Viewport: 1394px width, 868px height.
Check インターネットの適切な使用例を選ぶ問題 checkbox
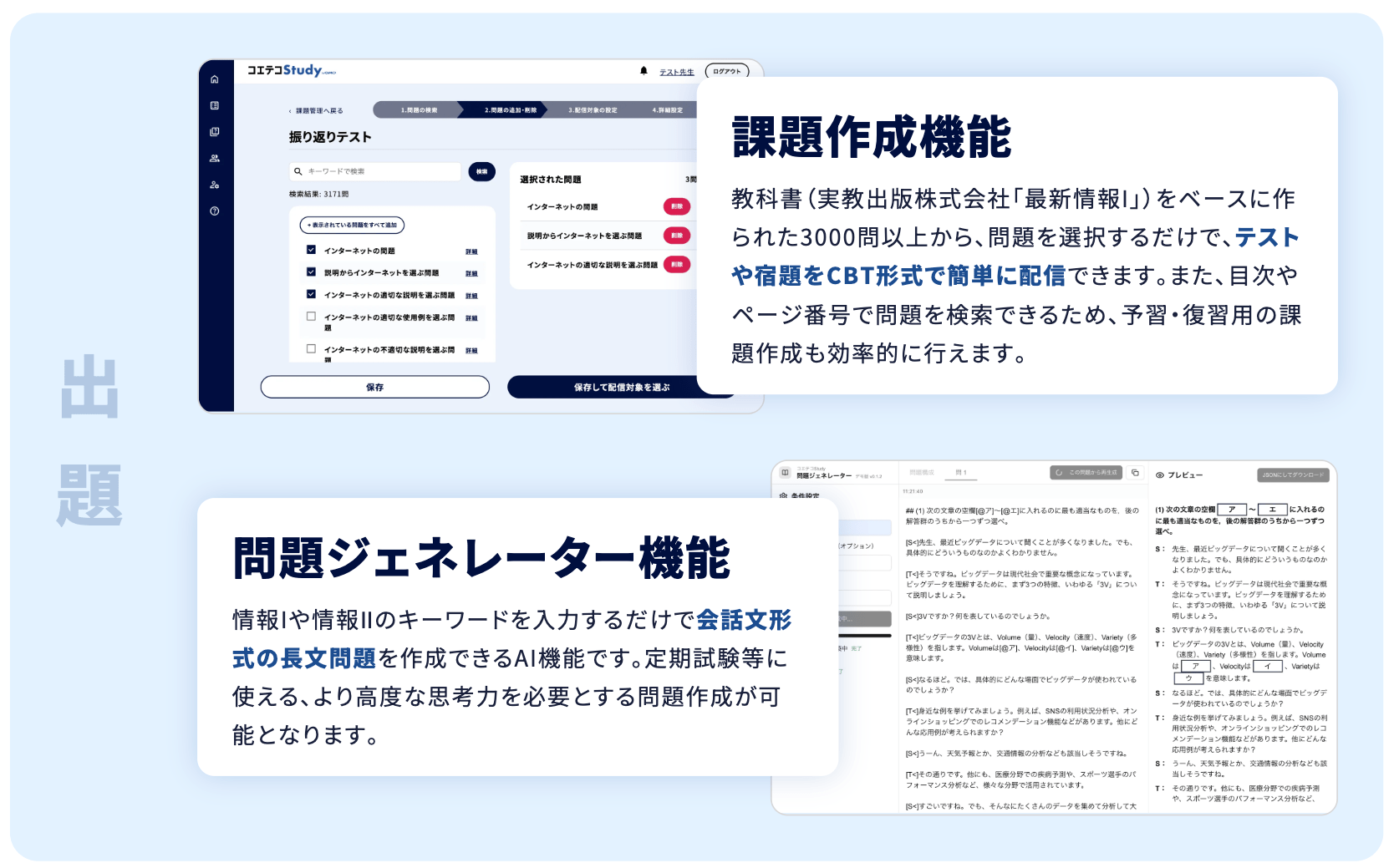click(x=311, y=317)
